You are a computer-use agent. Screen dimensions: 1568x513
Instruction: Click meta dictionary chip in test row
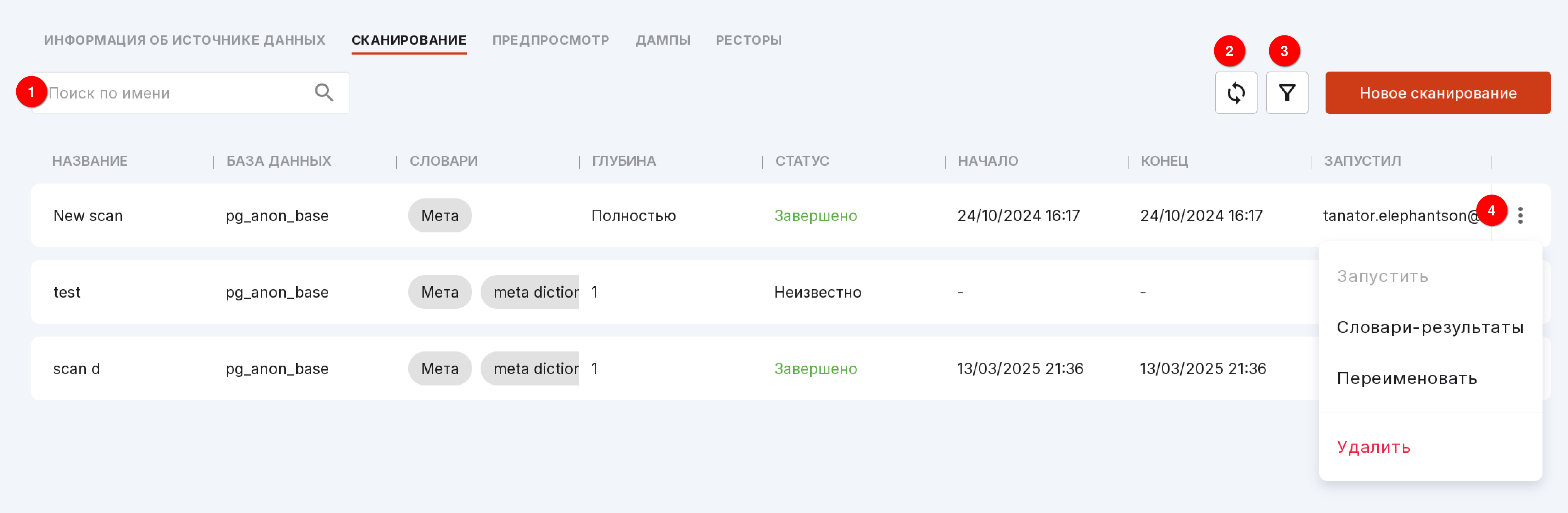click(x=530, y=292)
